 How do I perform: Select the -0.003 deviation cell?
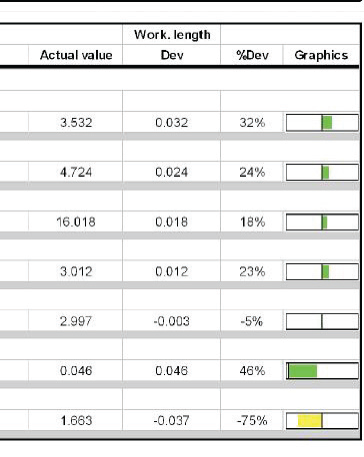point(172,321)
